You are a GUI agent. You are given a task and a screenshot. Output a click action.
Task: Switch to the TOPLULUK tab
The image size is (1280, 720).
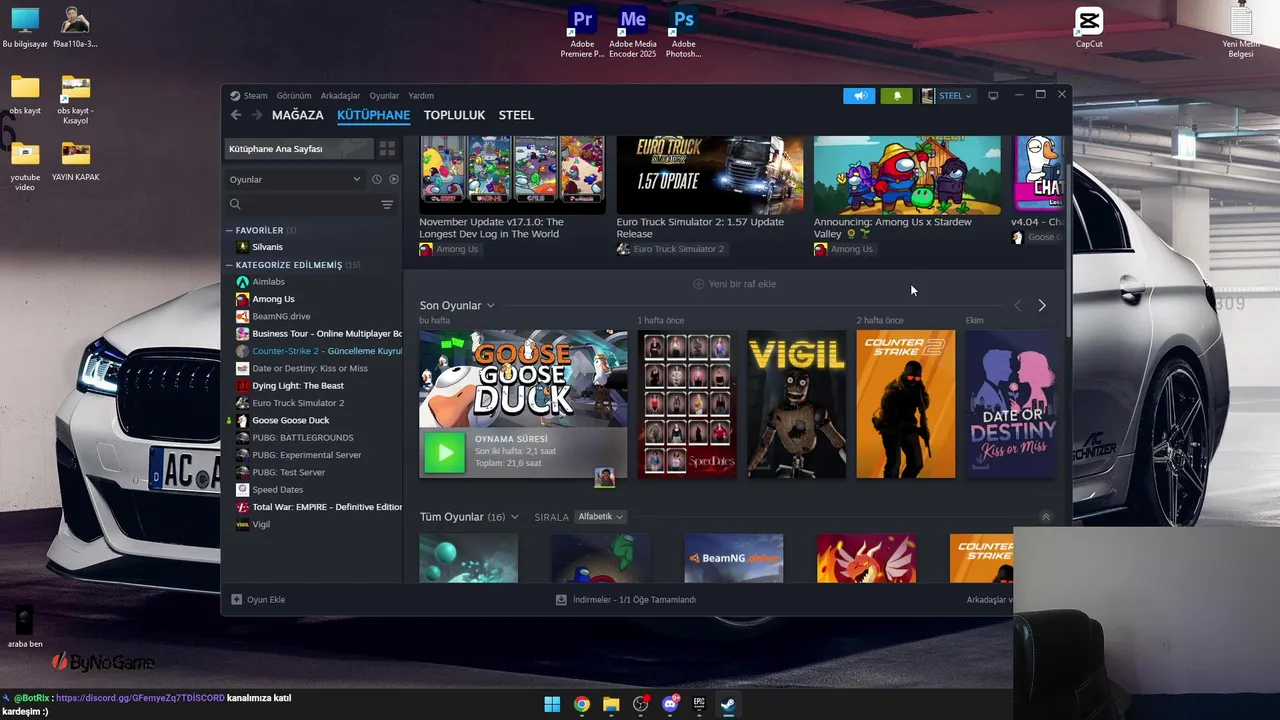coord(454,115)
